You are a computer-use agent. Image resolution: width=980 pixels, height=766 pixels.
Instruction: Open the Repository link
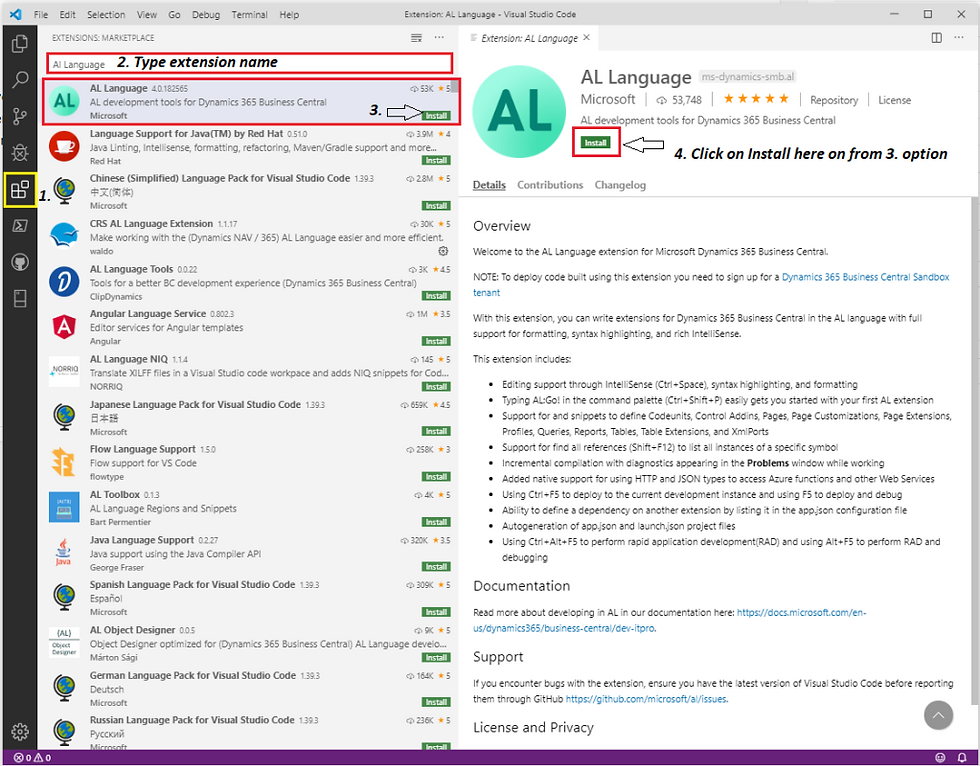point(834,100)
